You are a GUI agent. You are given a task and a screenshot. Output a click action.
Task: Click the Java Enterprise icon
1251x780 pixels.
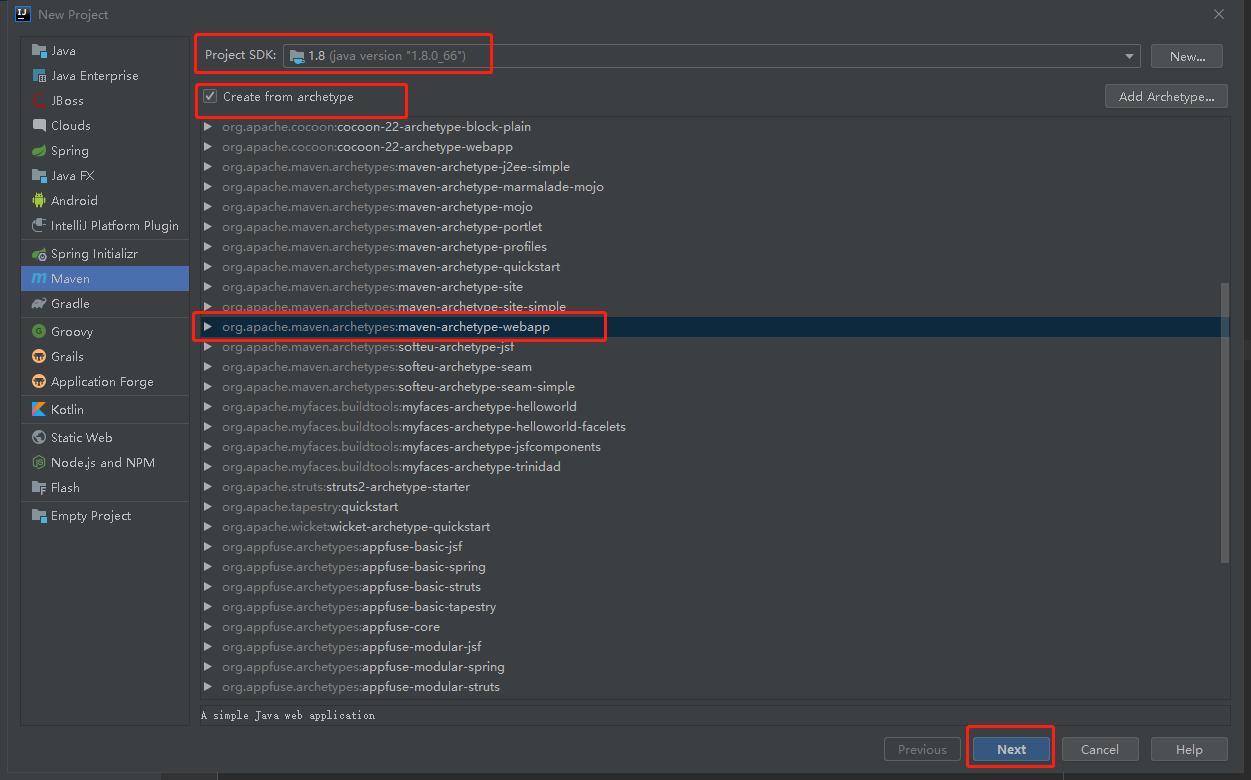(x=39, y=76)
